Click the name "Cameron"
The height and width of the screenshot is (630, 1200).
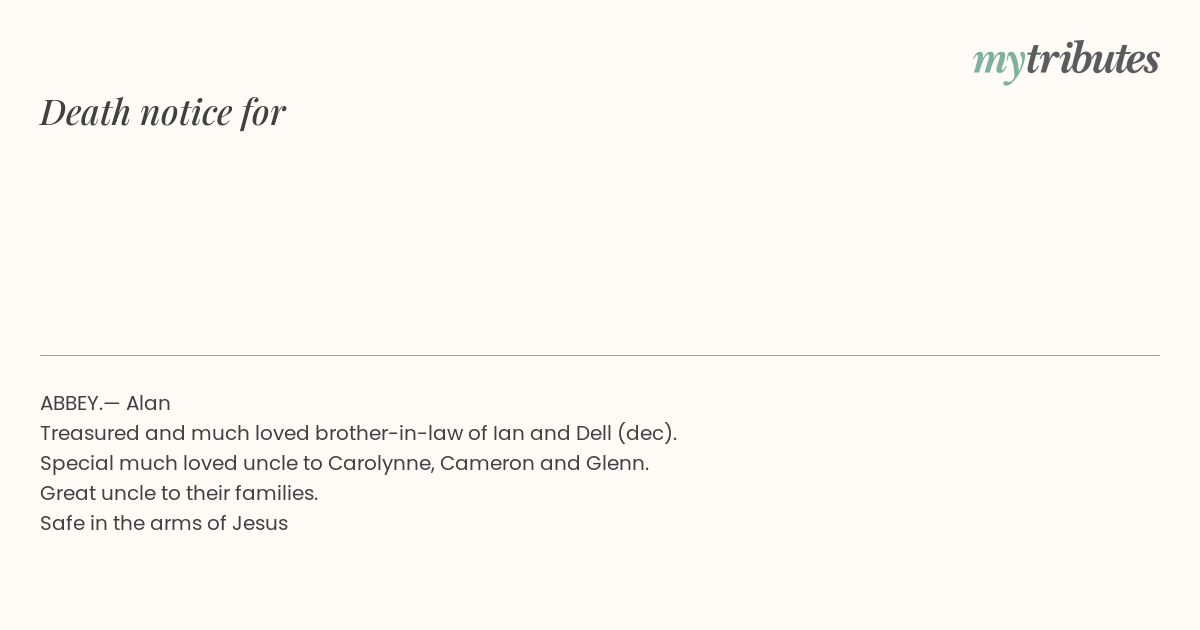pos(487,463)
